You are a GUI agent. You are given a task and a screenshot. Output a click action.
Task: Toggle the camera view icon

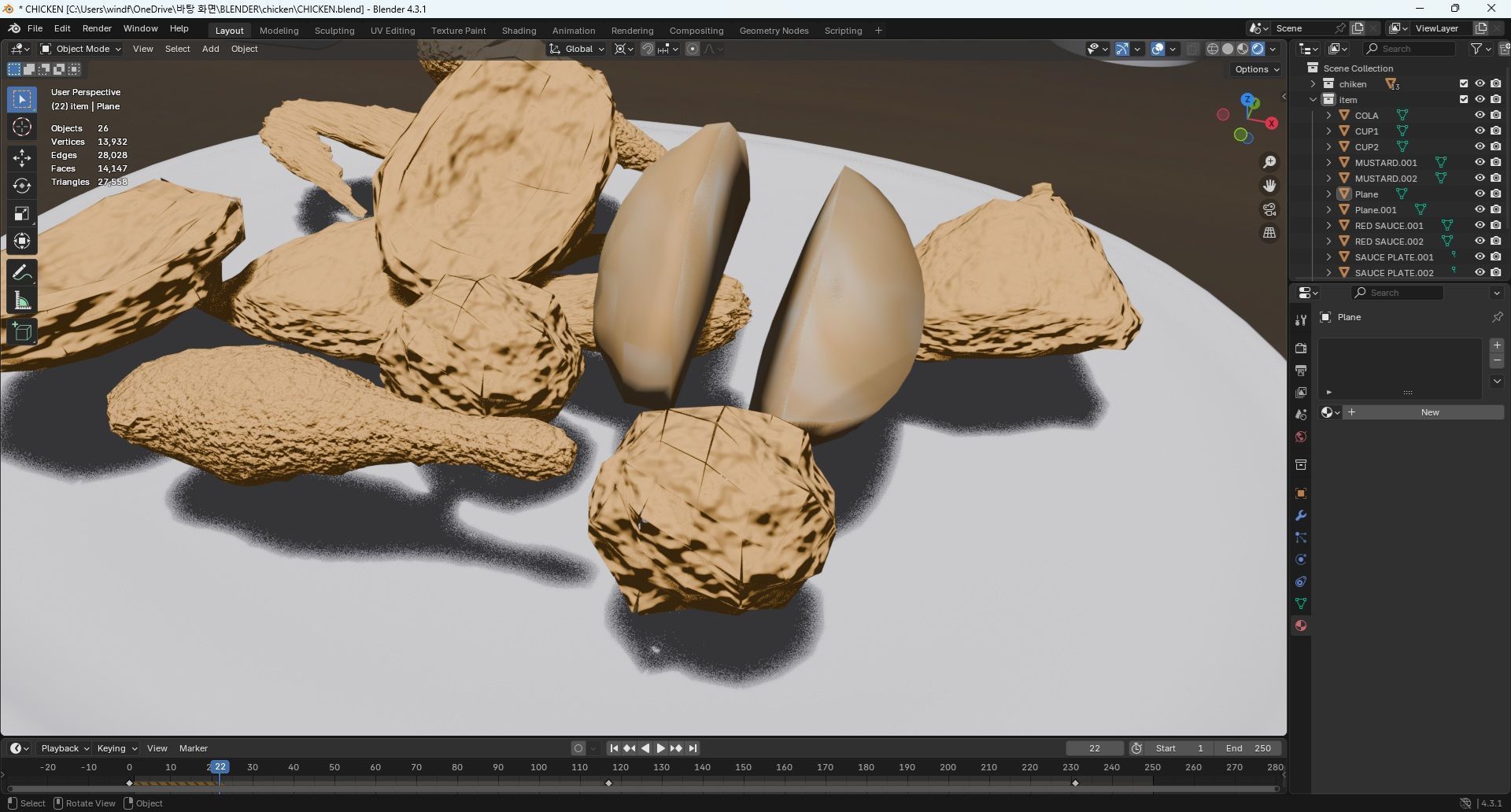1269,209
